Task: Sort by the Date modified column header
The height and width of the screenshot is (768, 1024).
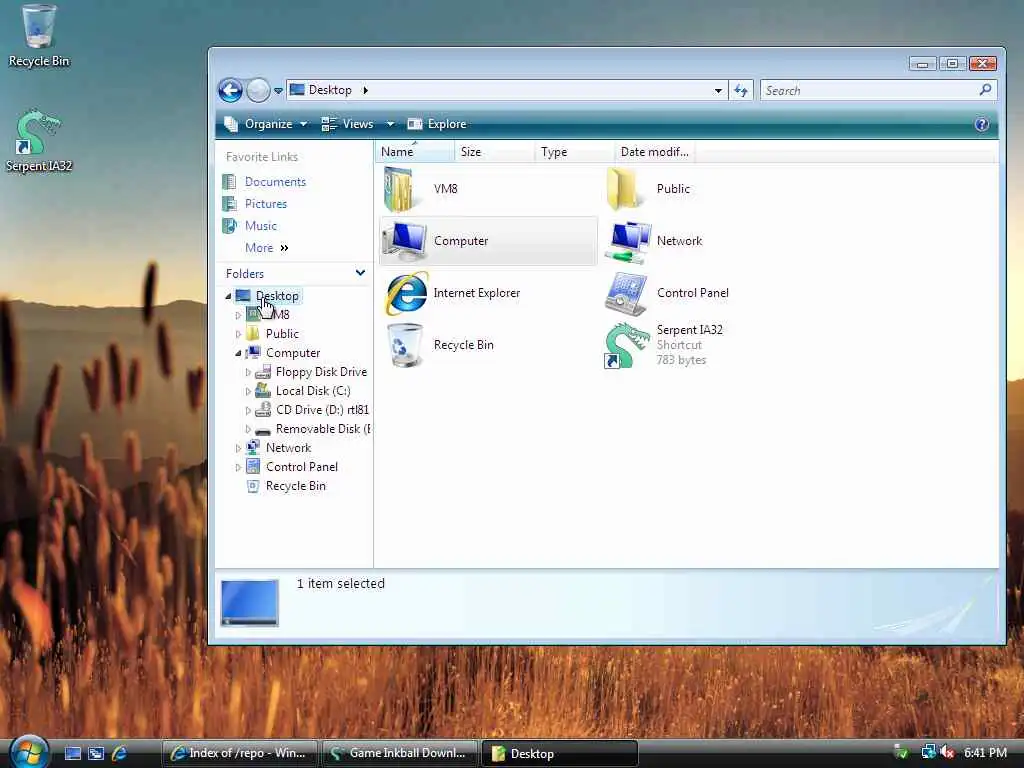Action: [x=654, y=152]
